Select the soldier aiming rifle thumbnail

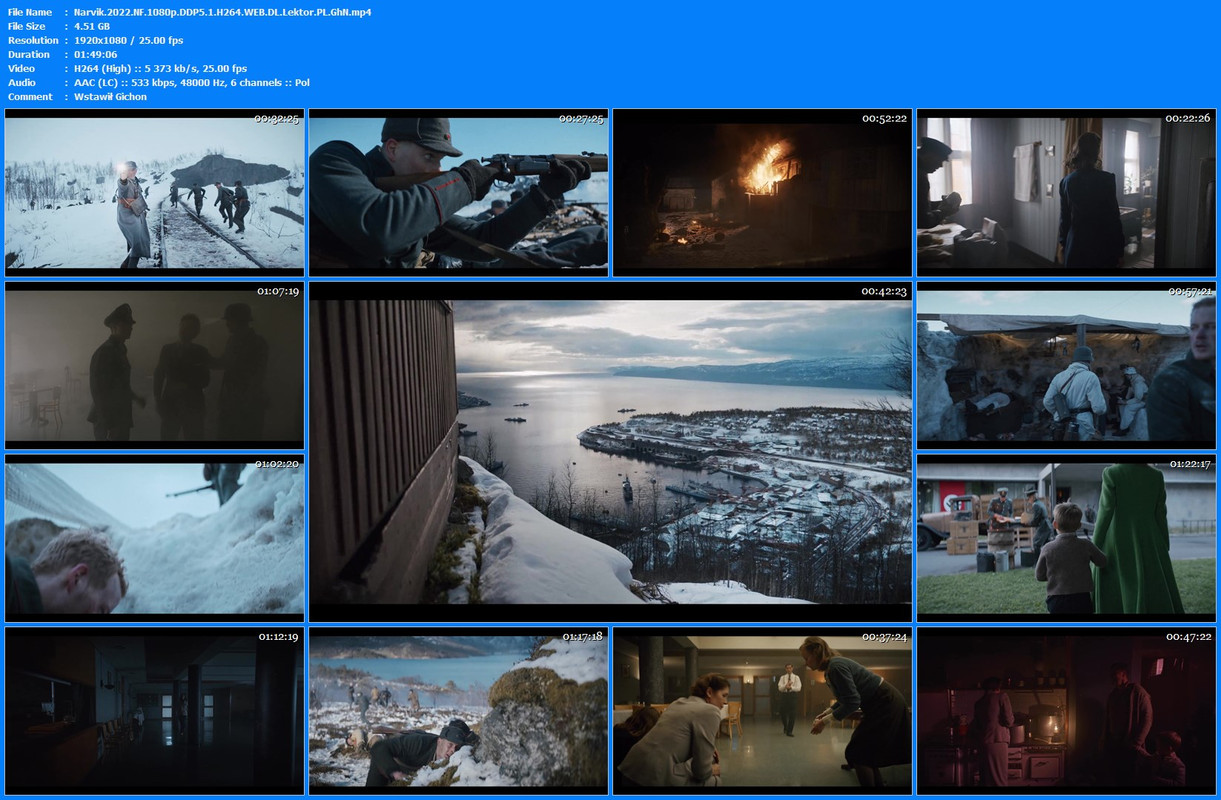[x=458, y=193]
